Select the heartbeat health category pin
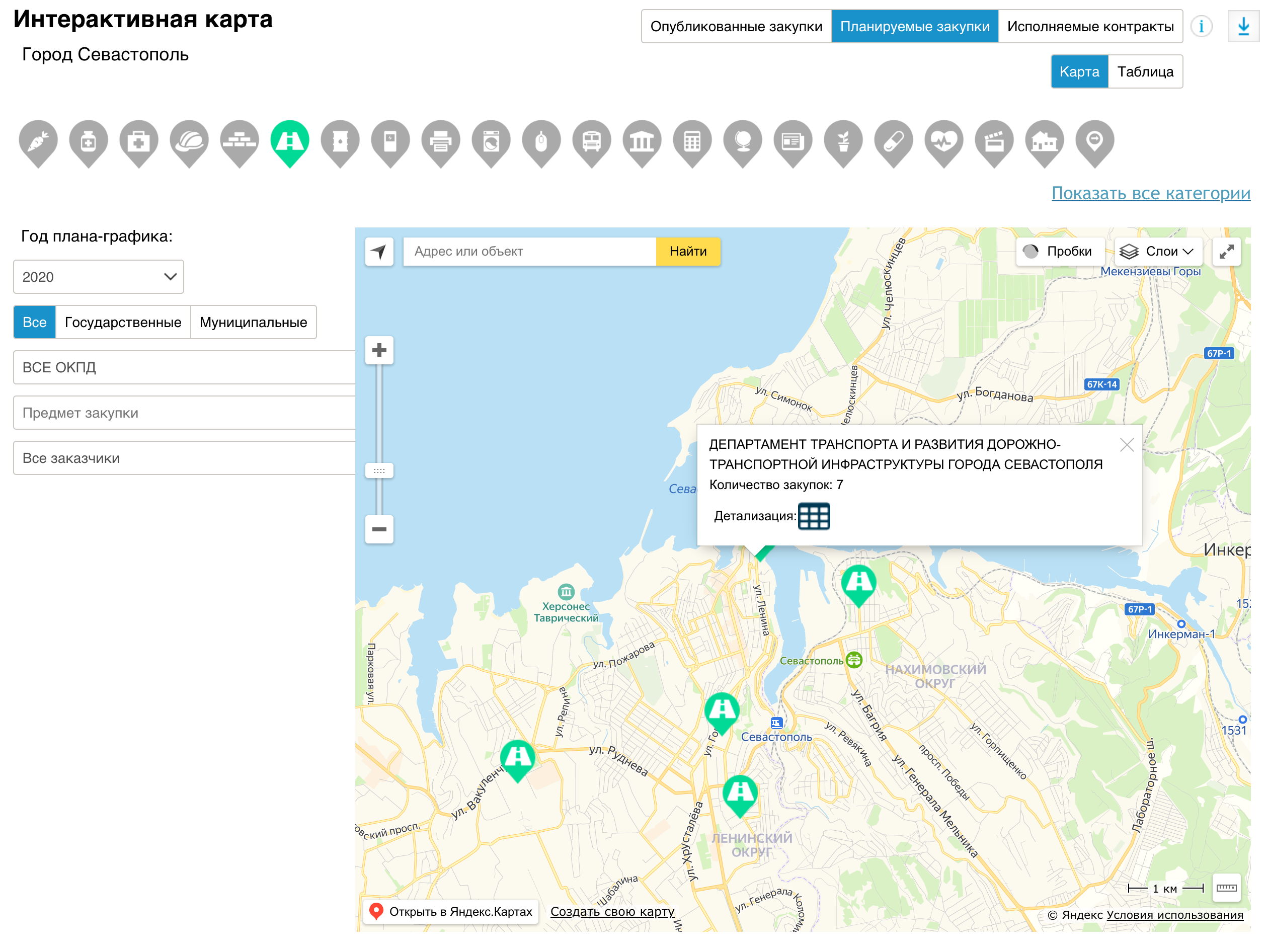Screen dimensions: 1267x952 click(943, 141)
